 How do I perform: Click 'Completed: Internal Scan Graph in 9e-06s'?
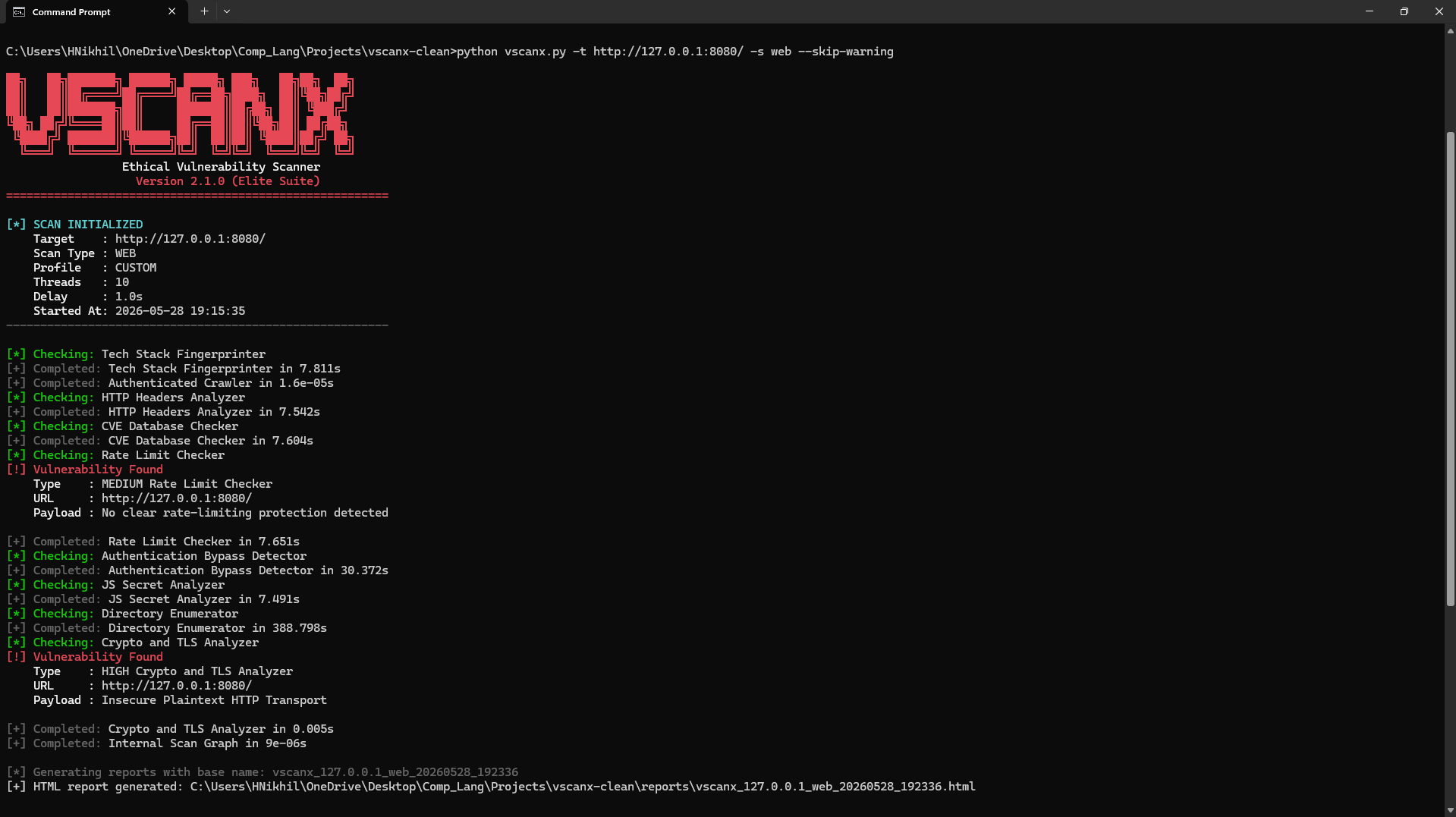156,743
